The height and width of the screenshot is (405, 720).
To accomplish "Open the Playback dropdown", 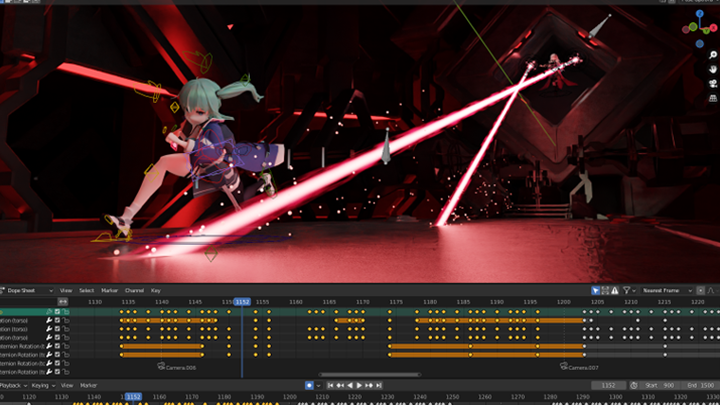I will (x=14, y=386).
